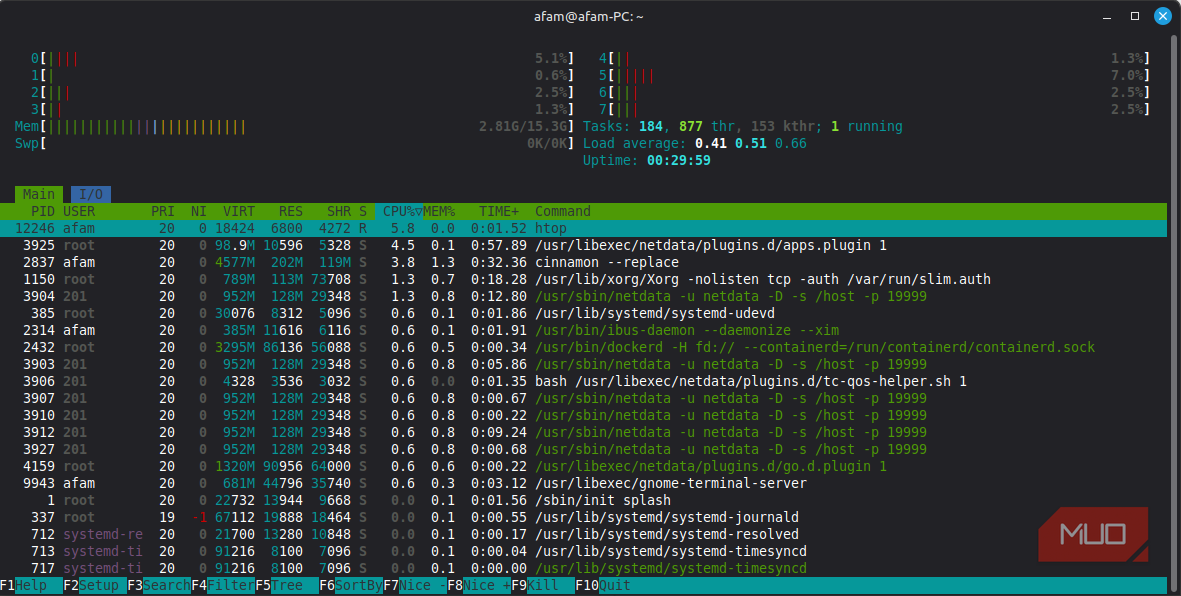
Task: Click the Swp usage meter
Action: pos(294,143)
